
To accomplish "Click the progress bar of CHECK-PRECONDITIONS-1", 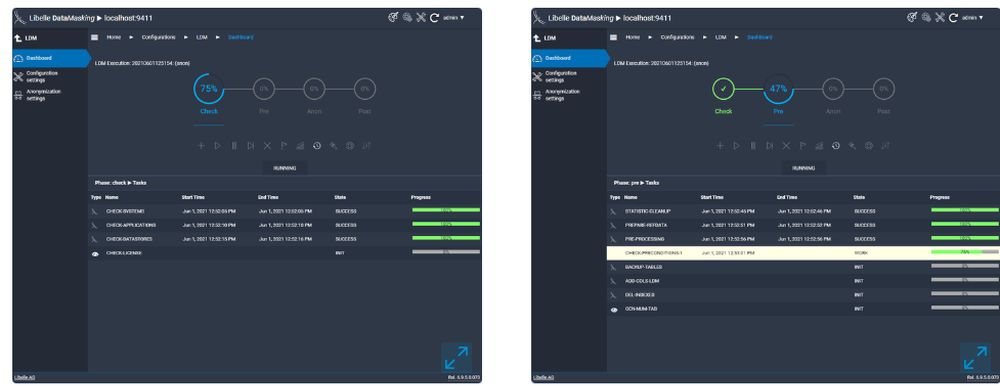I will pyautogui.click(x=965, y=252).
